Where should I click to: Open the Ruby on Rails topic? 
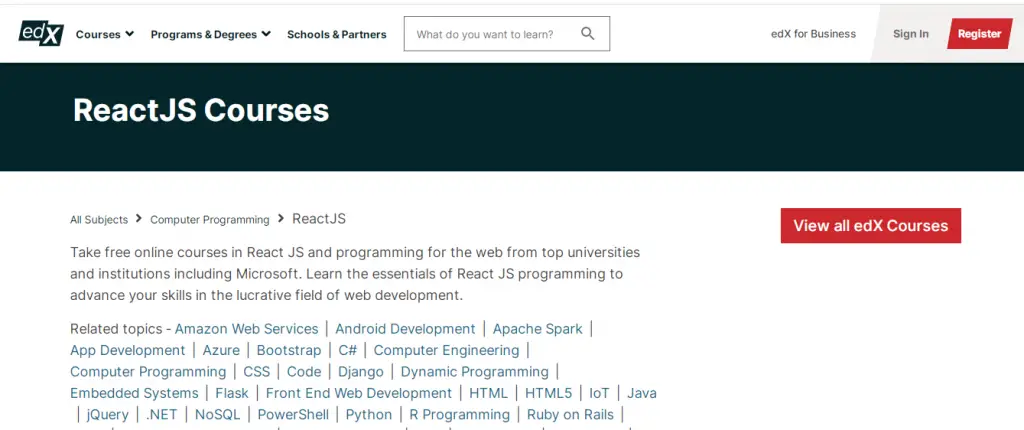coord(570,414)
